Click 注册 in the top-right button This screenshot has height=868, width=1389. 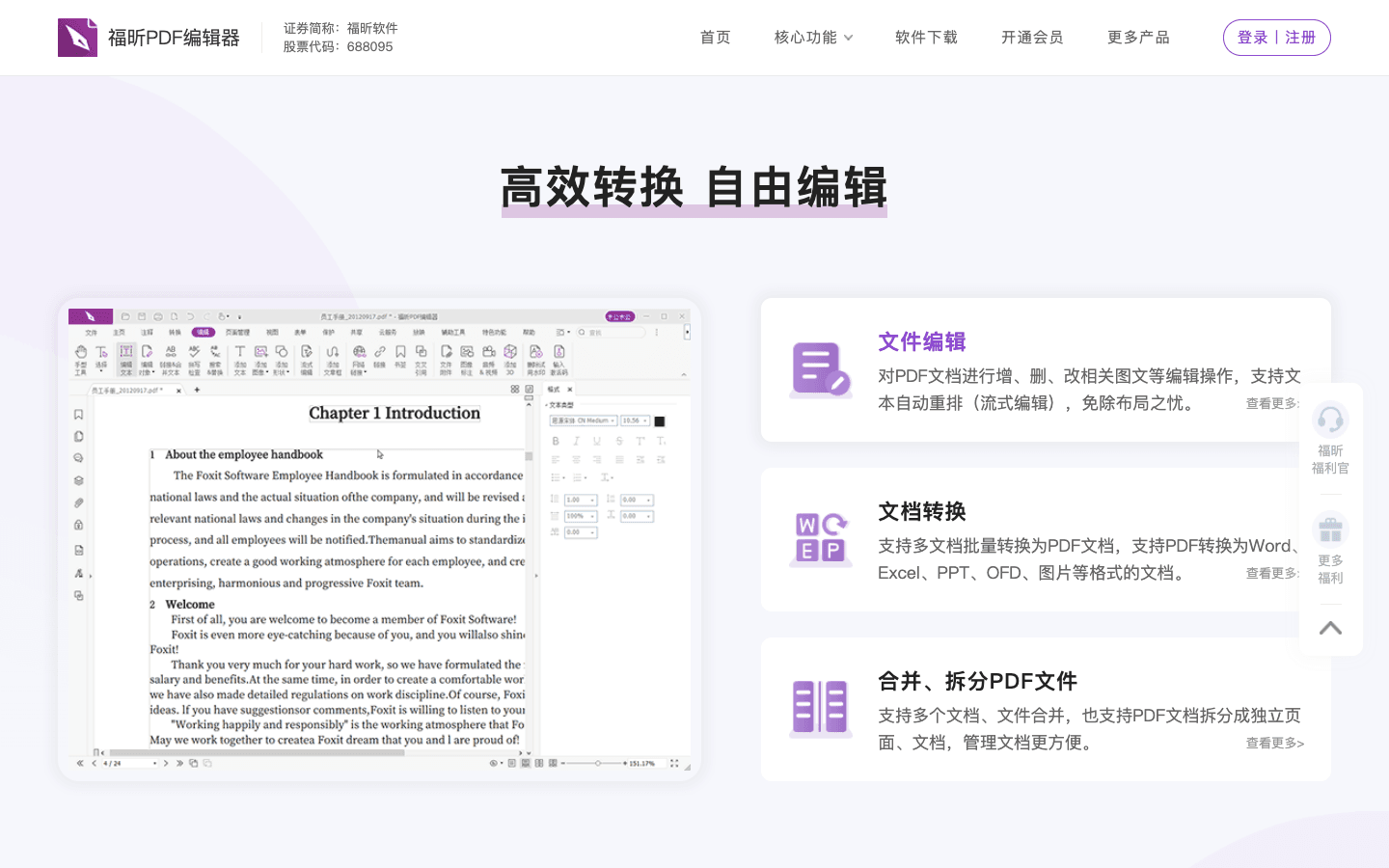1300,38
